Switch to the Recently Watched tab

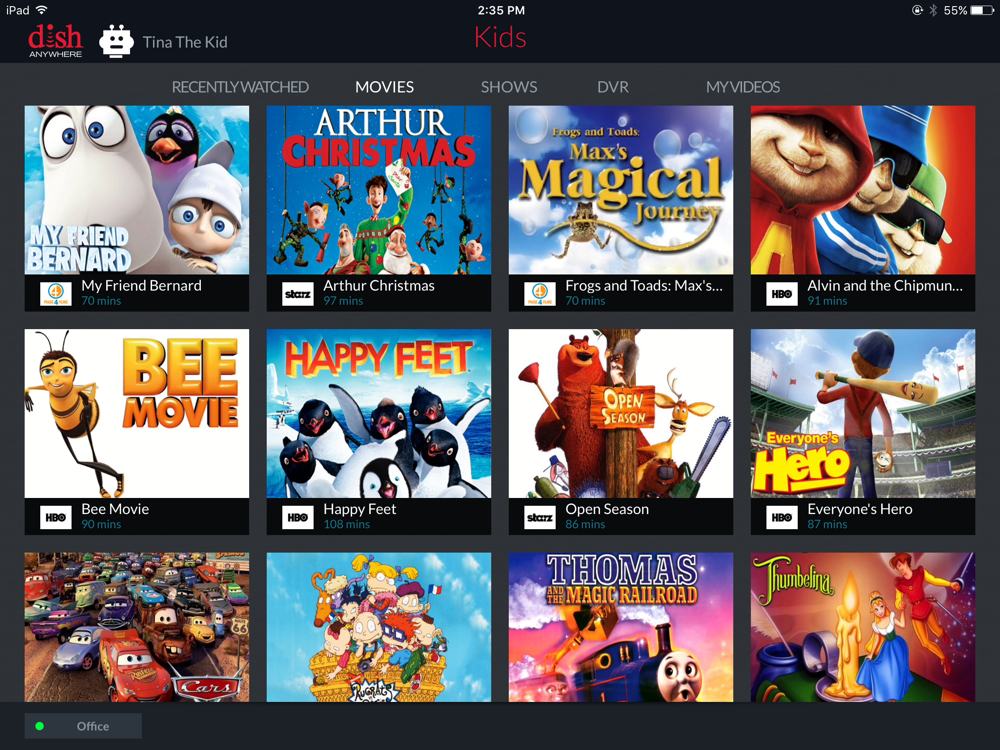(x=240, y=87)
